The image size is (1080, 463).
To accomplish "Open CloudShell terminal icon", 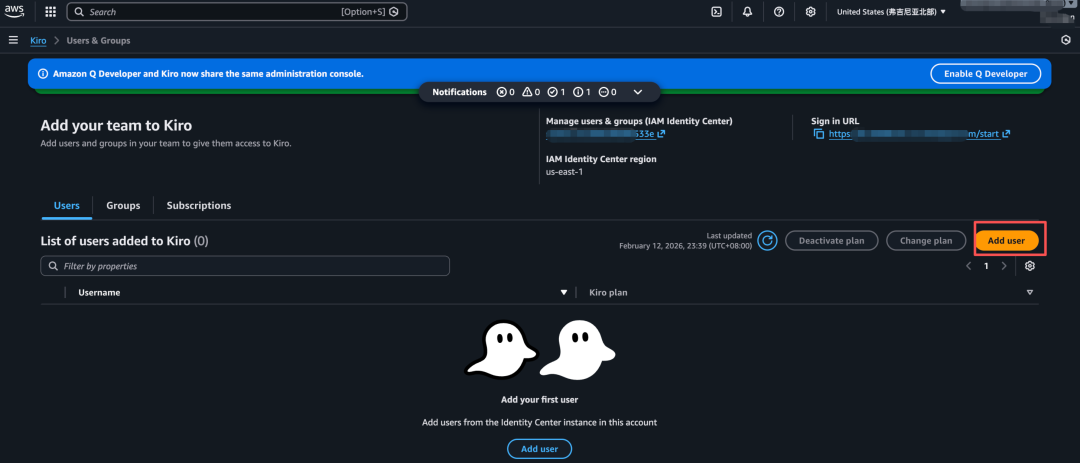I will pyautogui.click(x=716, y=12).
